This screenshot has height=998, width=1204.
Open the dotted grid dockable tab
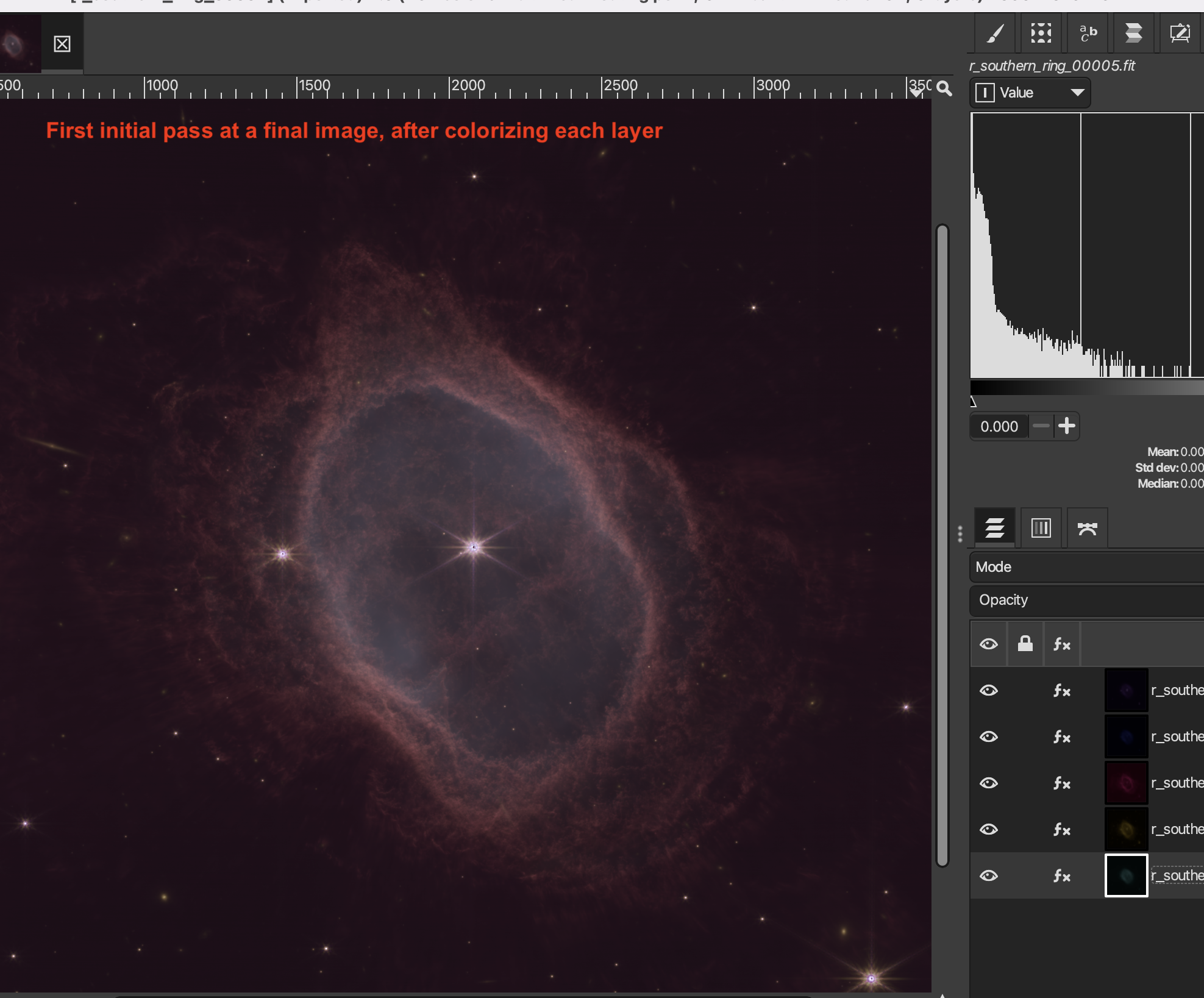1041,33
